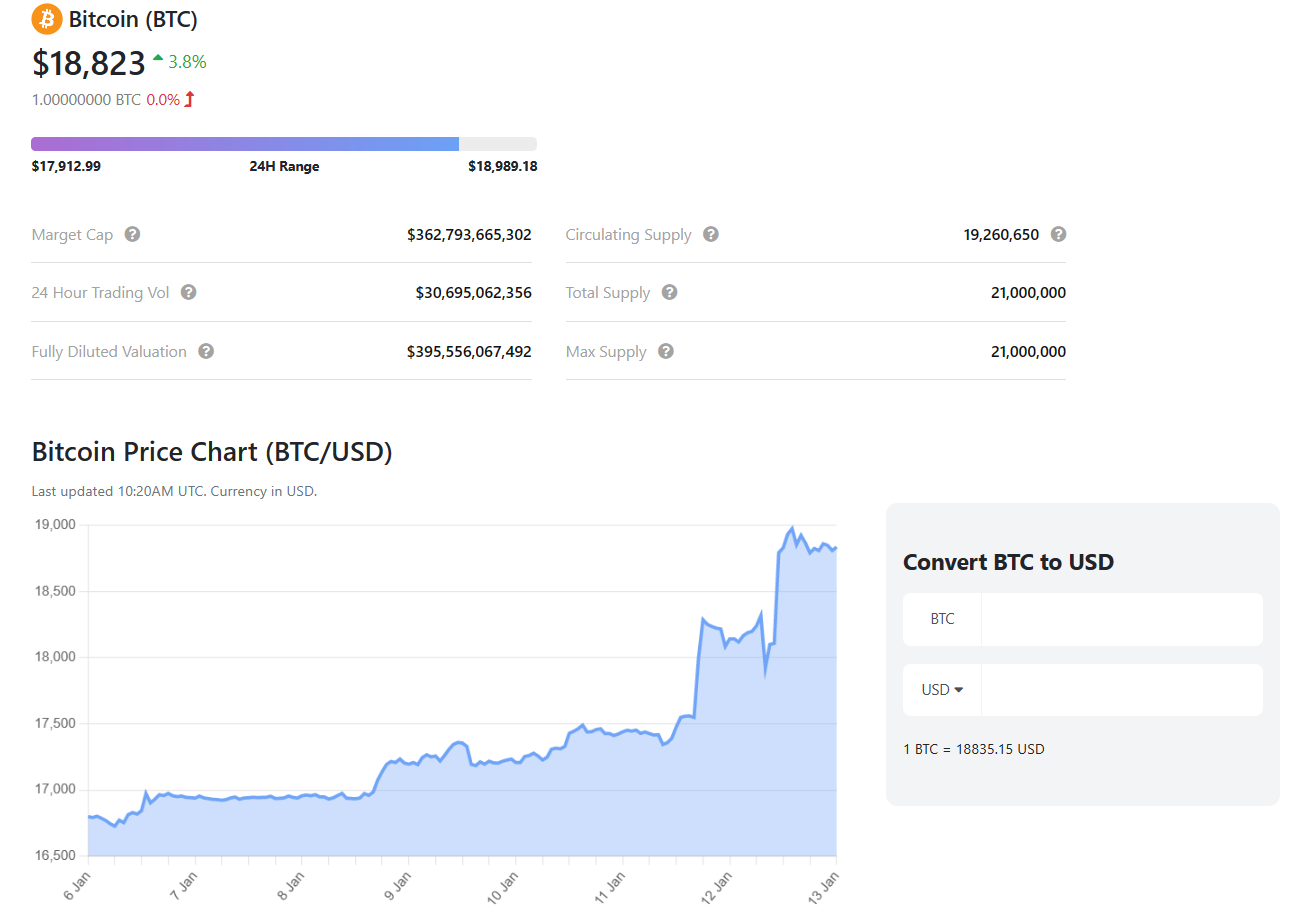
Task: Click the $17,912.99 range low value
Action: pos(66,166)
